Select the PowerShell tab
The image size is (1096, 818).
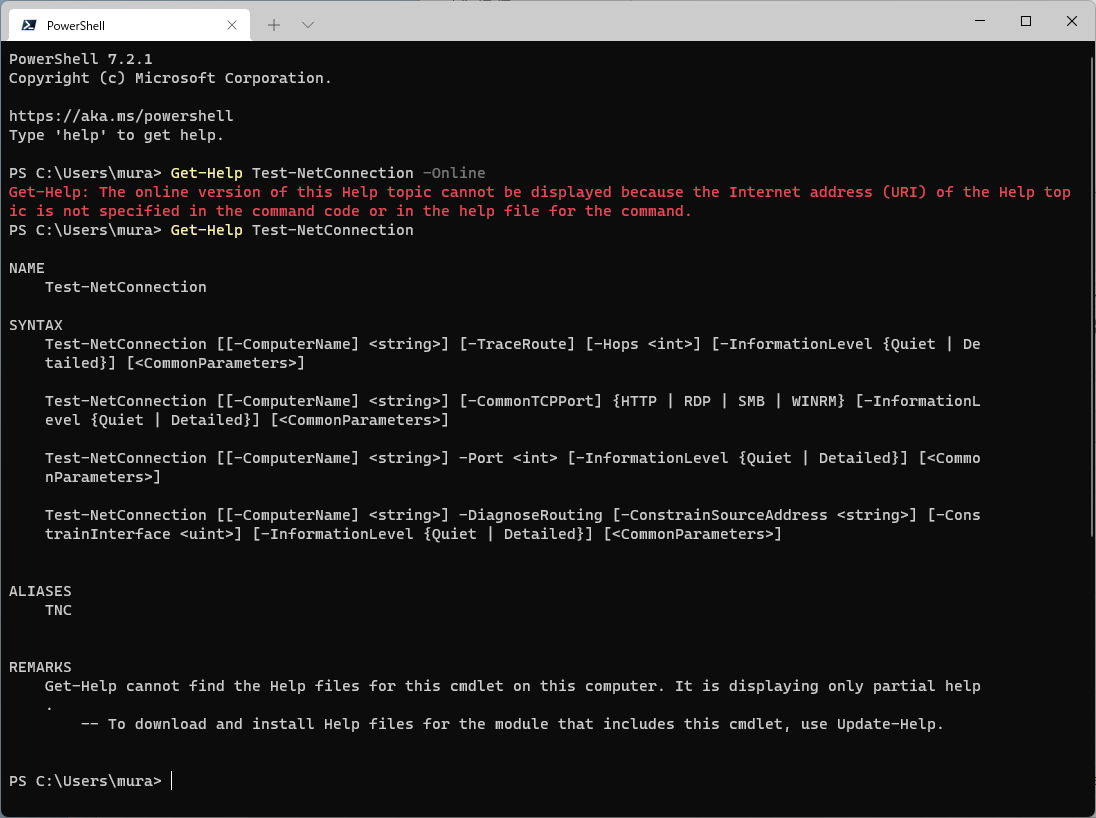(x=129, y=25)
